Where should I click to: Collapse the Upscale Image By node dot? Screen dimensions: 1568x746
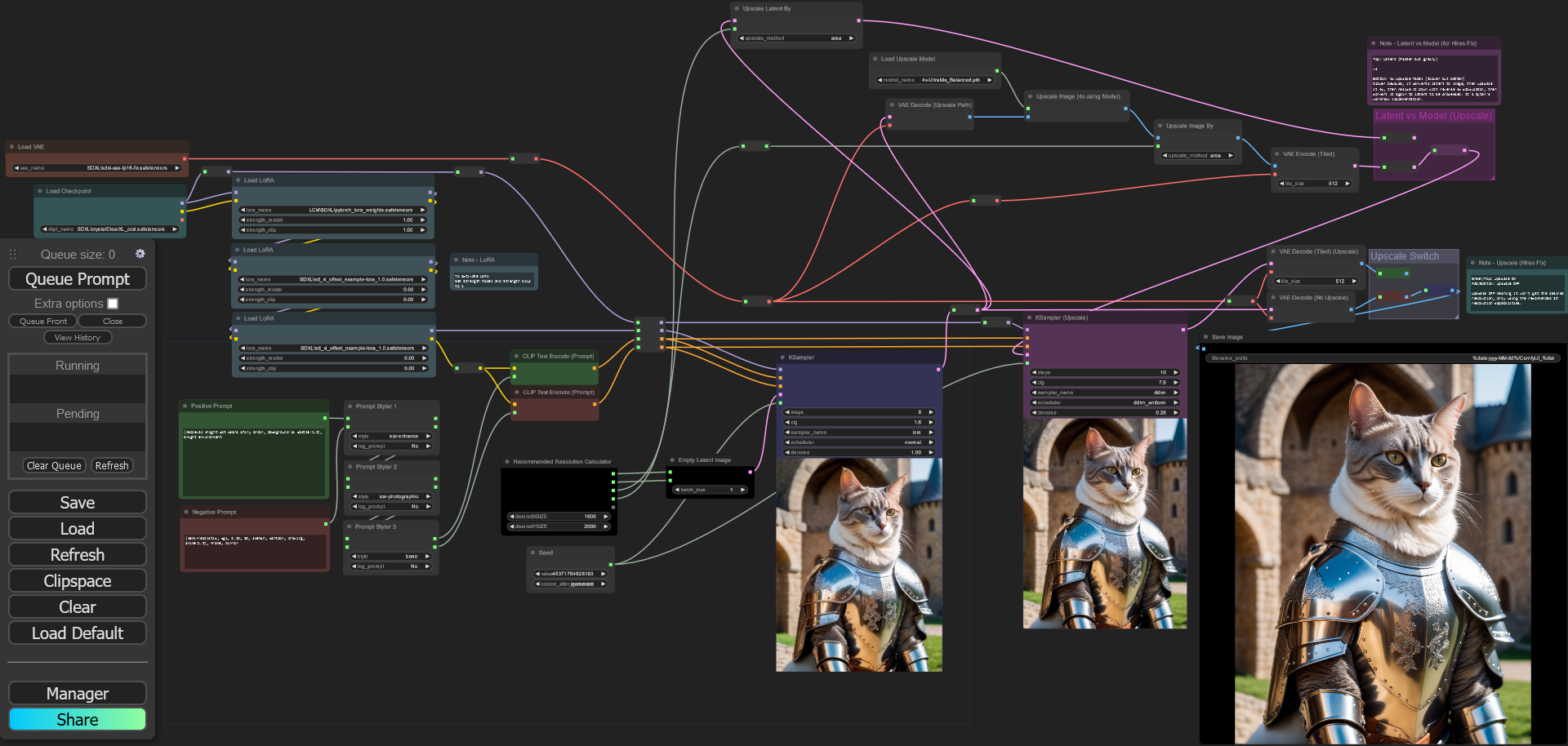pyautogui.click(x=1160, y=126)
